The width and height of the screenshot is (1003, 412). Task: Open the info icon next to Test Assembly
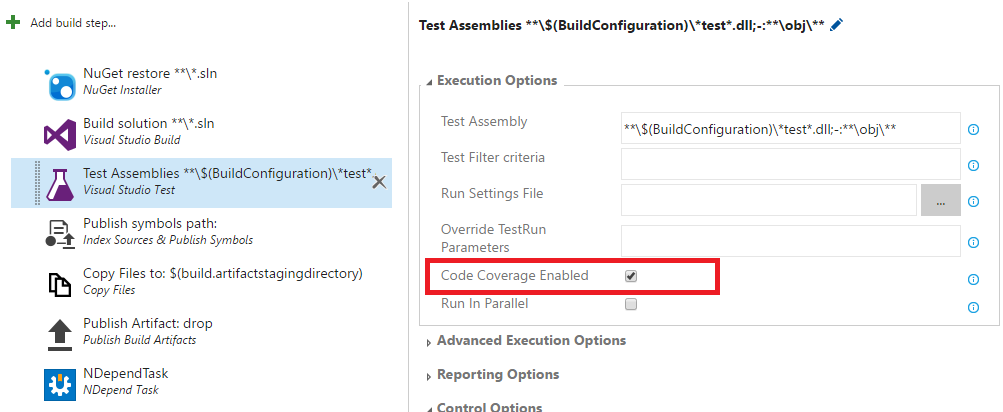point(973,129)
